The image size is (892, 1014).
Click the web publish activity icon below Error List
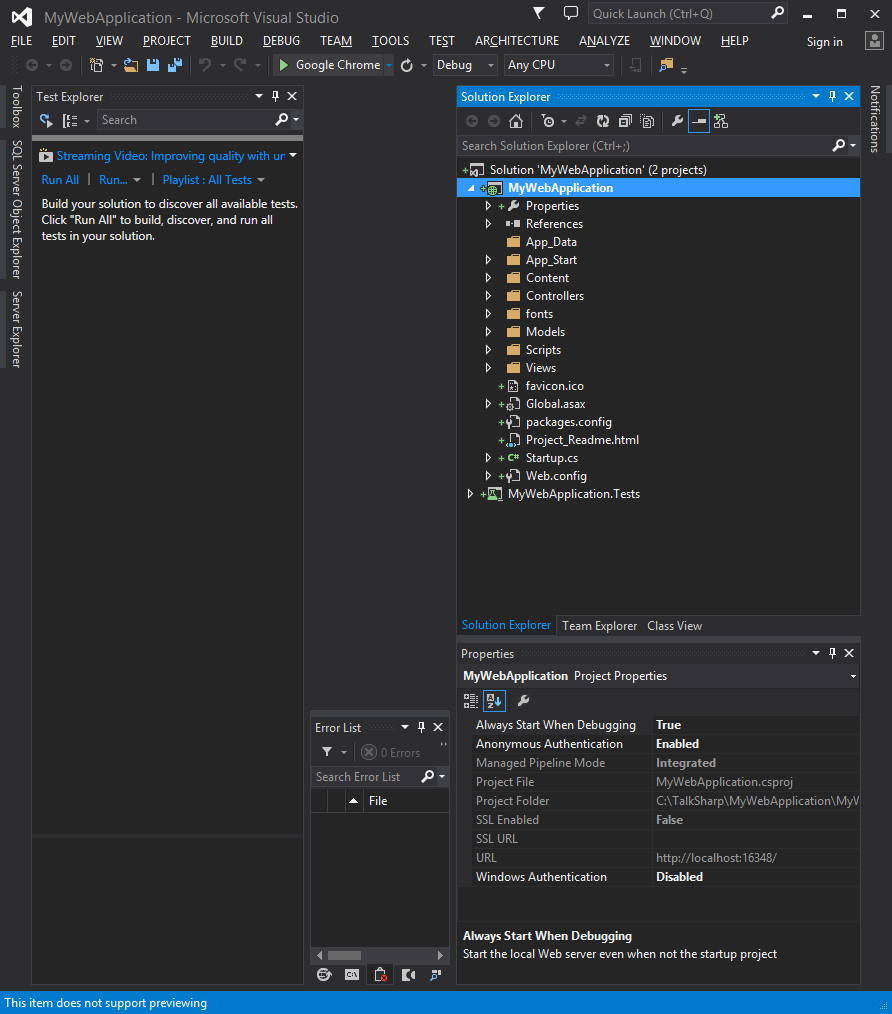coord(324,975)
